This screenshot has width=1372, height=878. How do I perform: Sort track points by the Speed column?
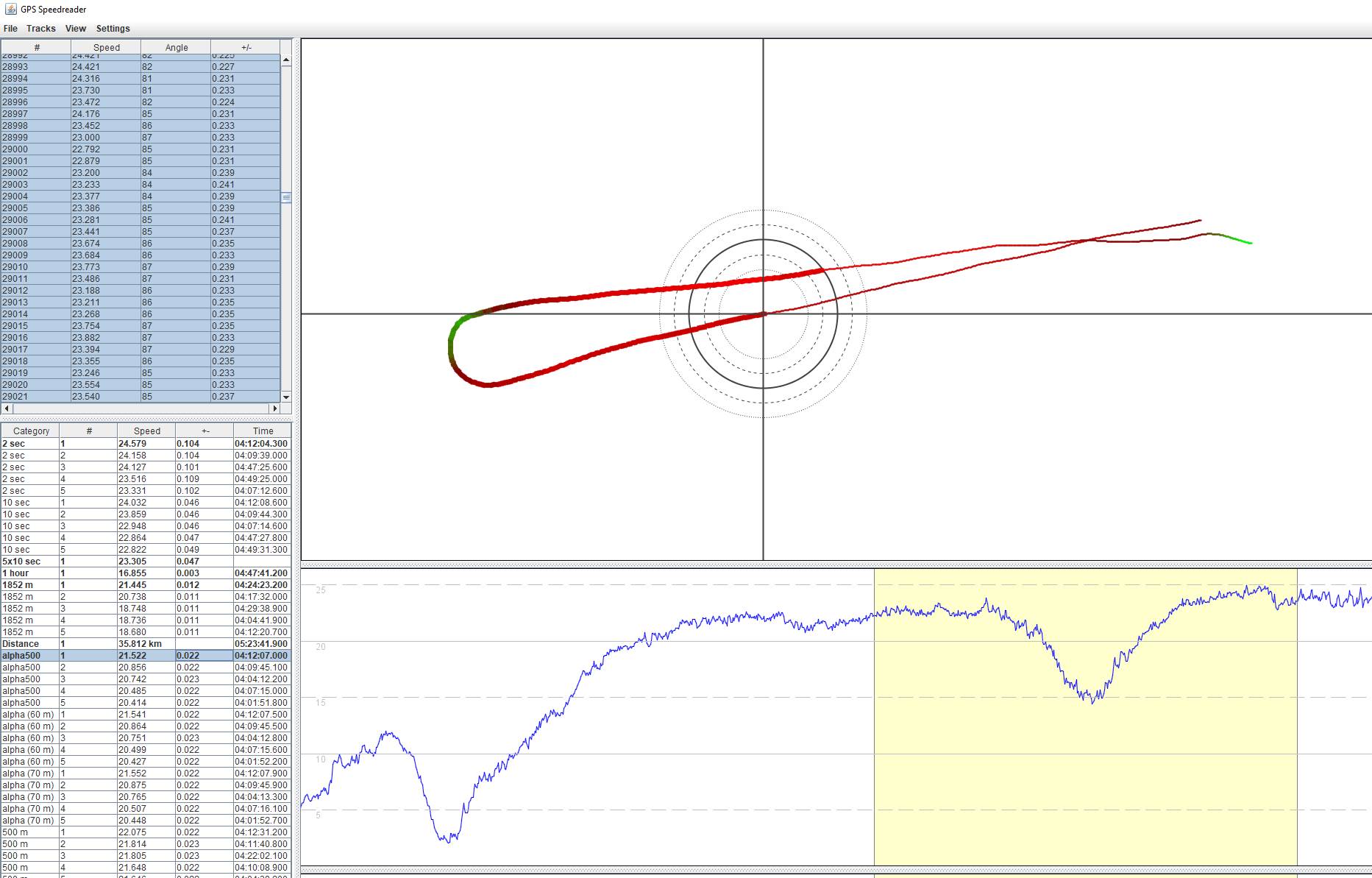[105, 46]
